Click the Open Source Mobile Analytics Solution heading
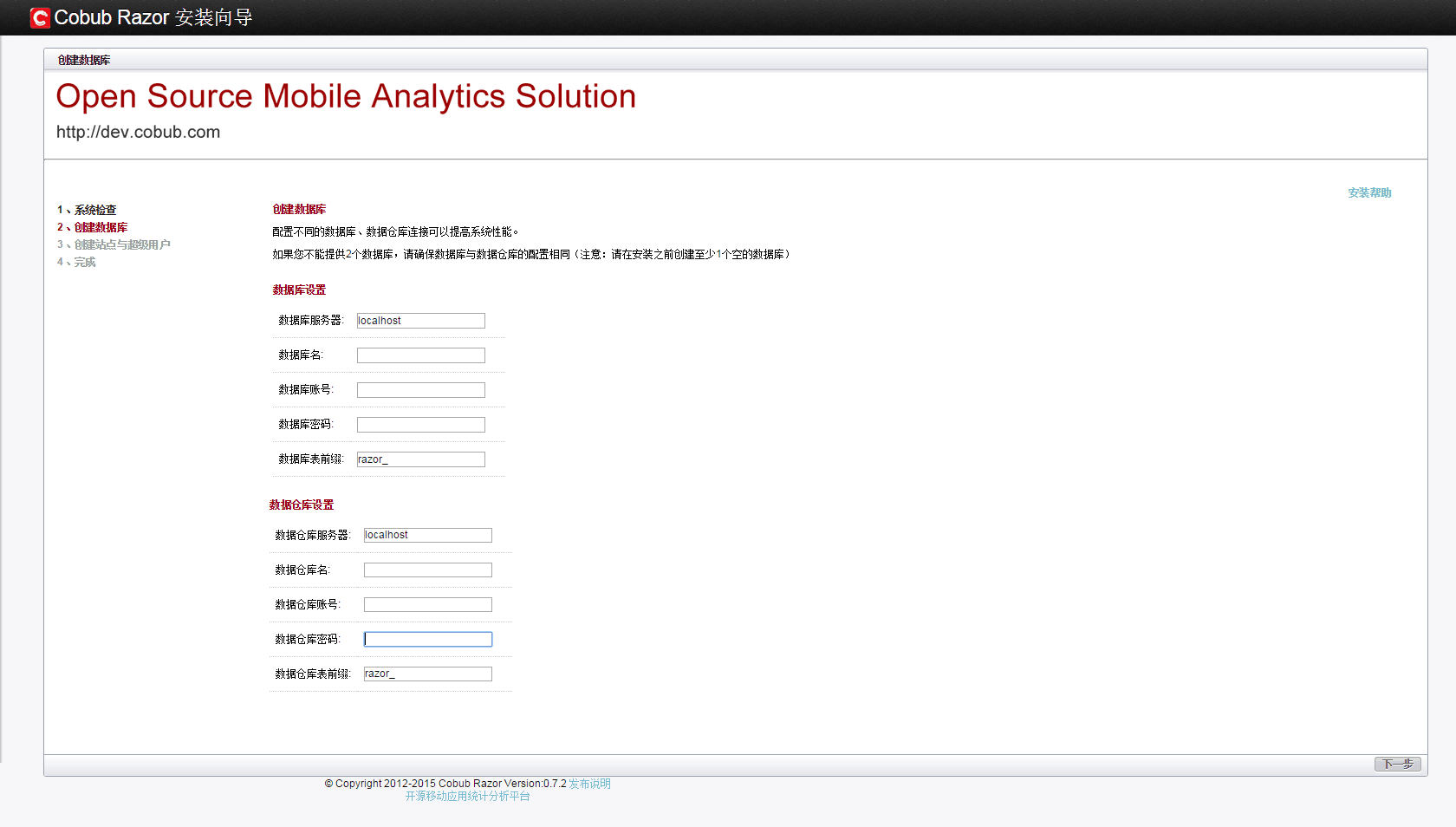The image size is (1456, 827). point(346,96)
